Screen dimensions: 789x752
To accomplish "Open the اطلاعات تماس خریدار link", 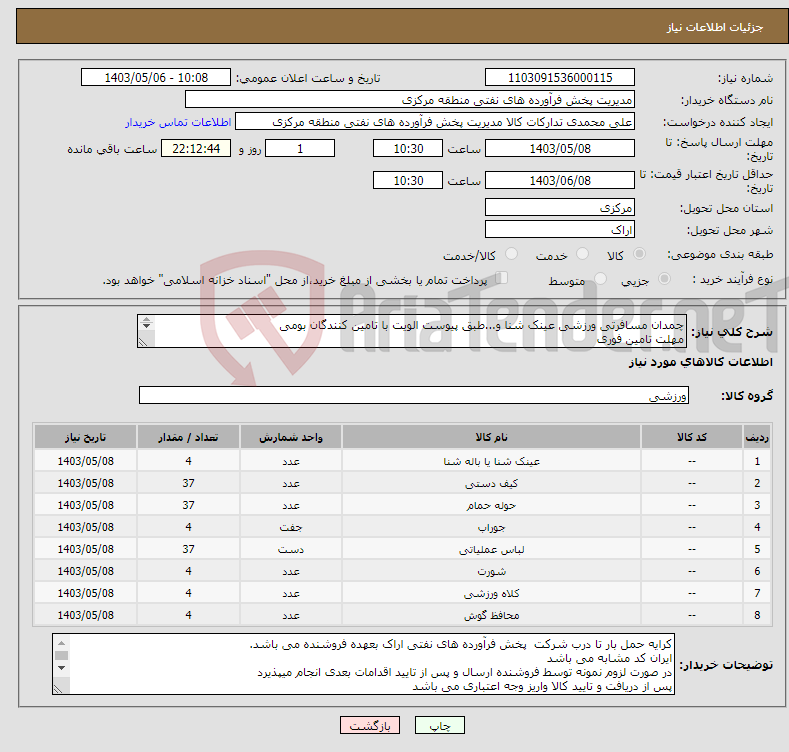I will (178, 122).
